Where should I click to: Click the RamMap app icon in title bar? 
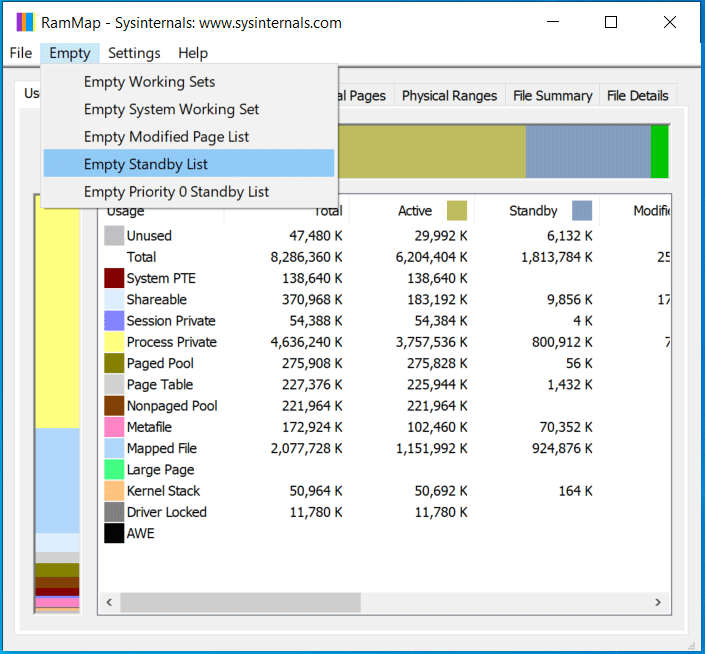(25, 22)
